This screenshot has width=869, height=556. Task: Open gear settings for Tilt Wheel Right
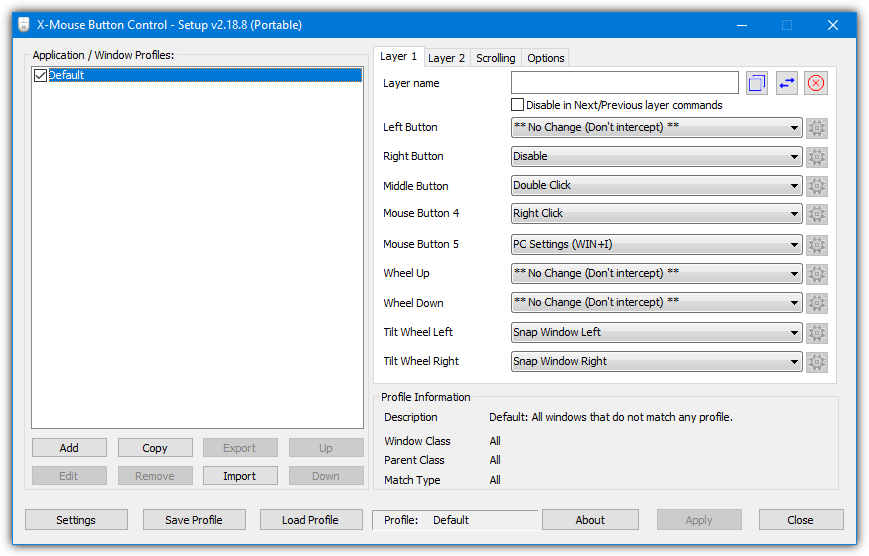pyautogui.click(x=816, y=362)
